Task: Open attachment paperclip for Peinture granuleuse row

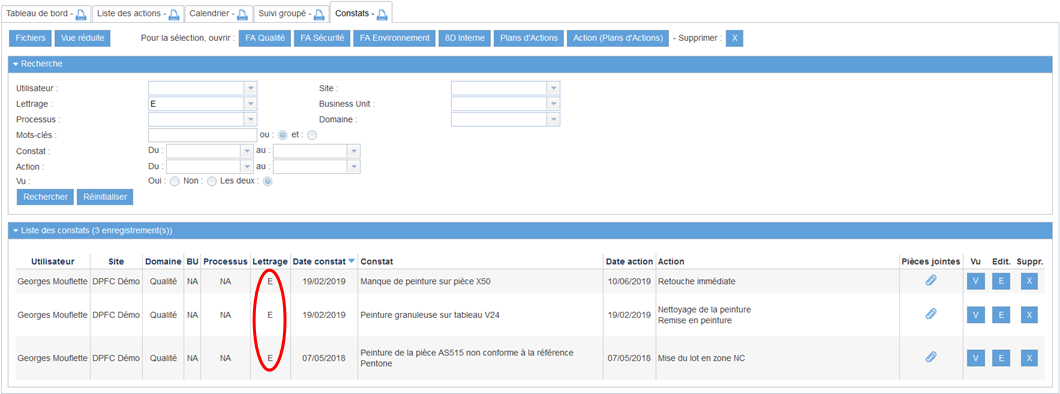Action: [x=931, y=314]
